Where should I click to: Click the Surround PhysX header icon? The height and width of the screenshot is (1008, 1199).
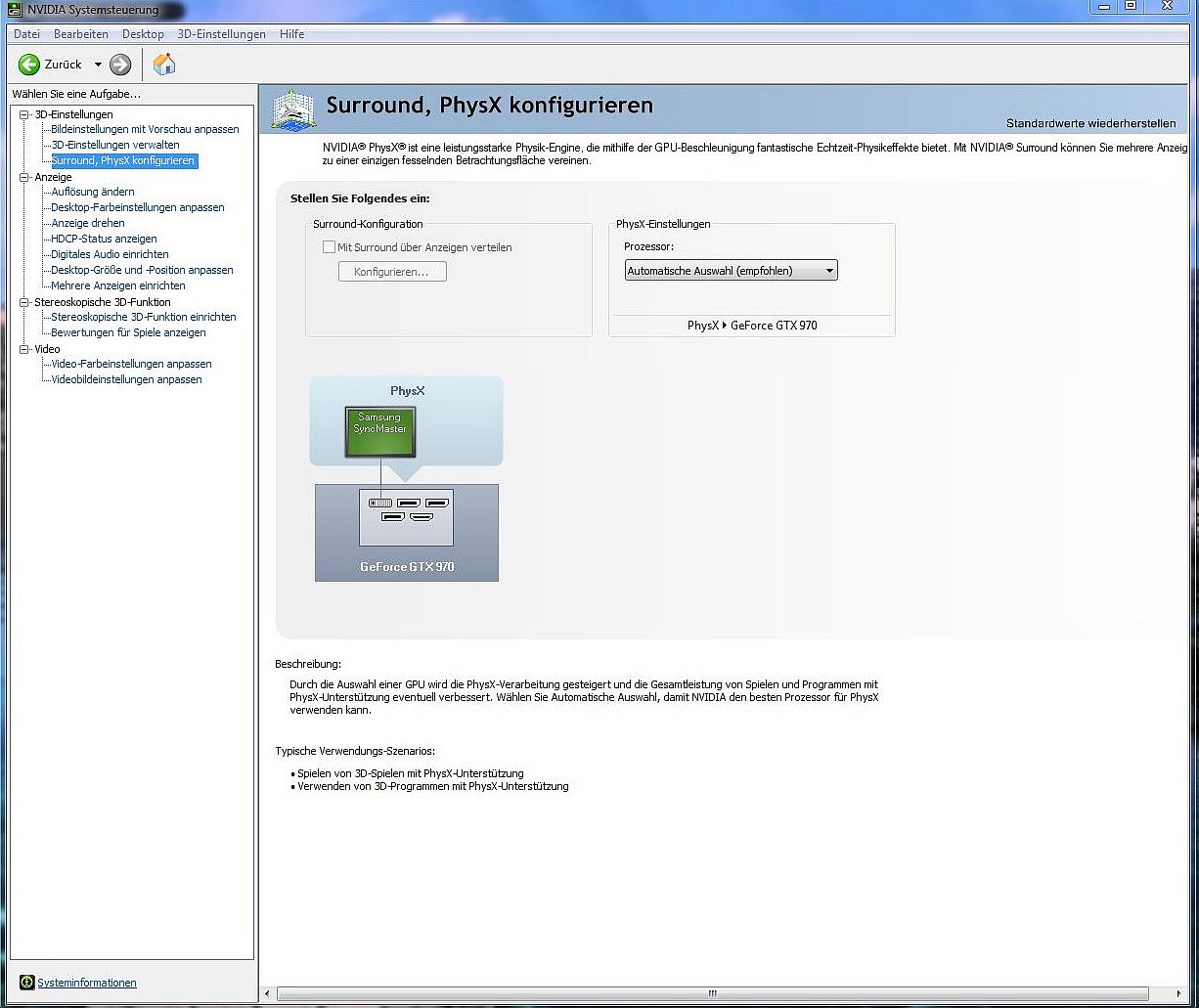tap(293, 110)
